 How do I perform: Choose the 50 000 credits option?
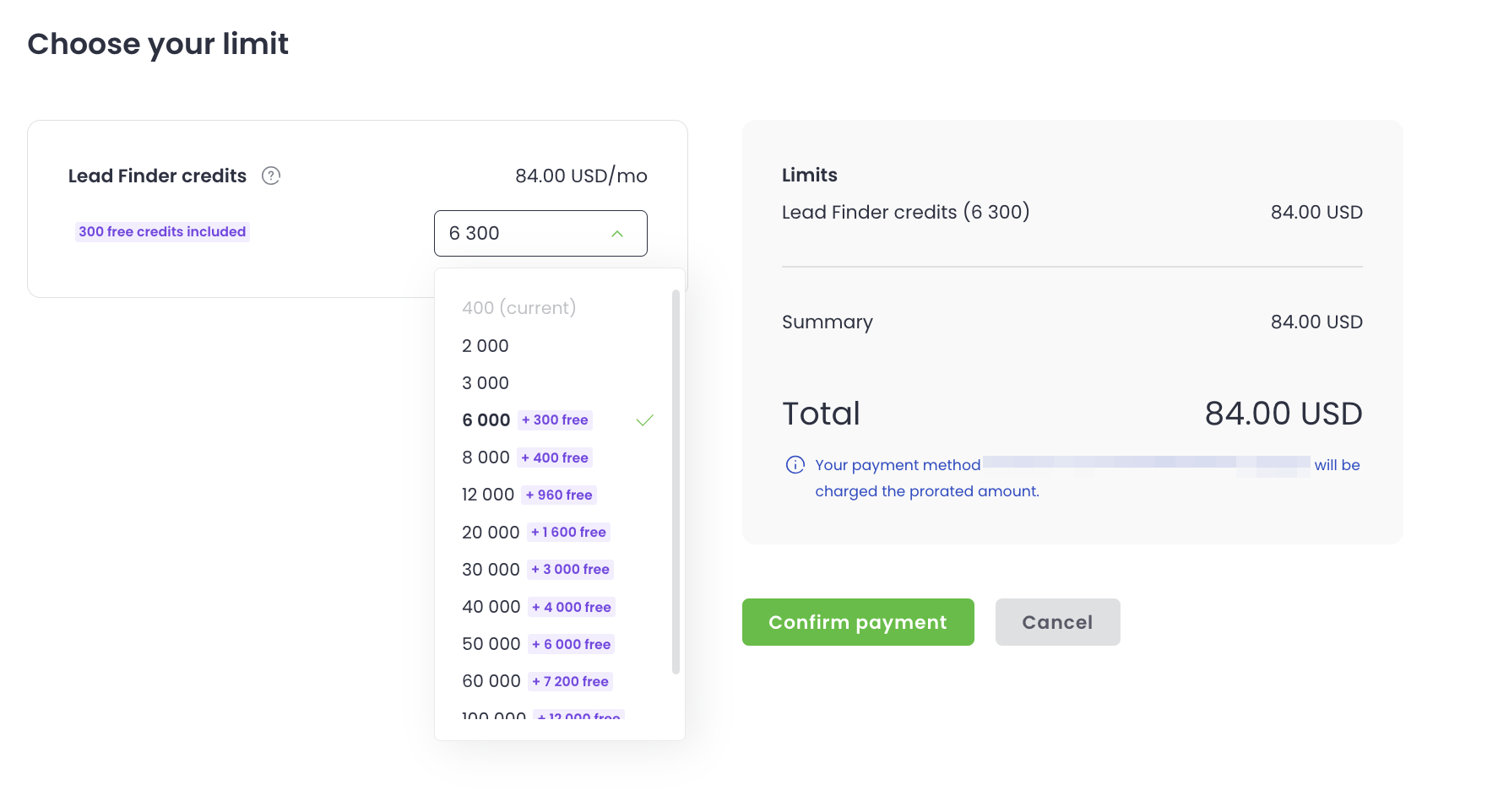491,644
